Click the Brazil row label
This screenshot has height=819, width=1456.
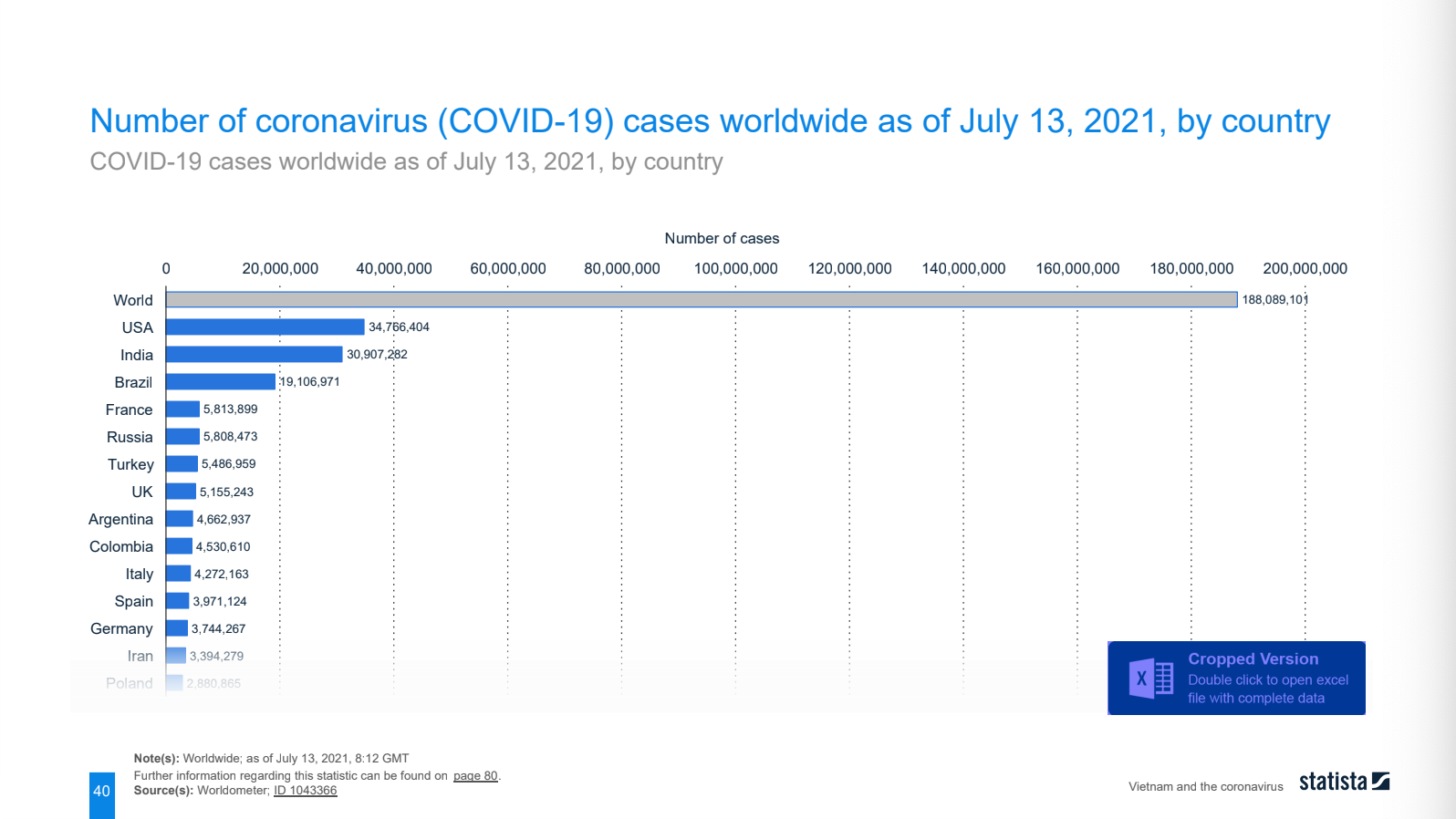pos(133,382)
